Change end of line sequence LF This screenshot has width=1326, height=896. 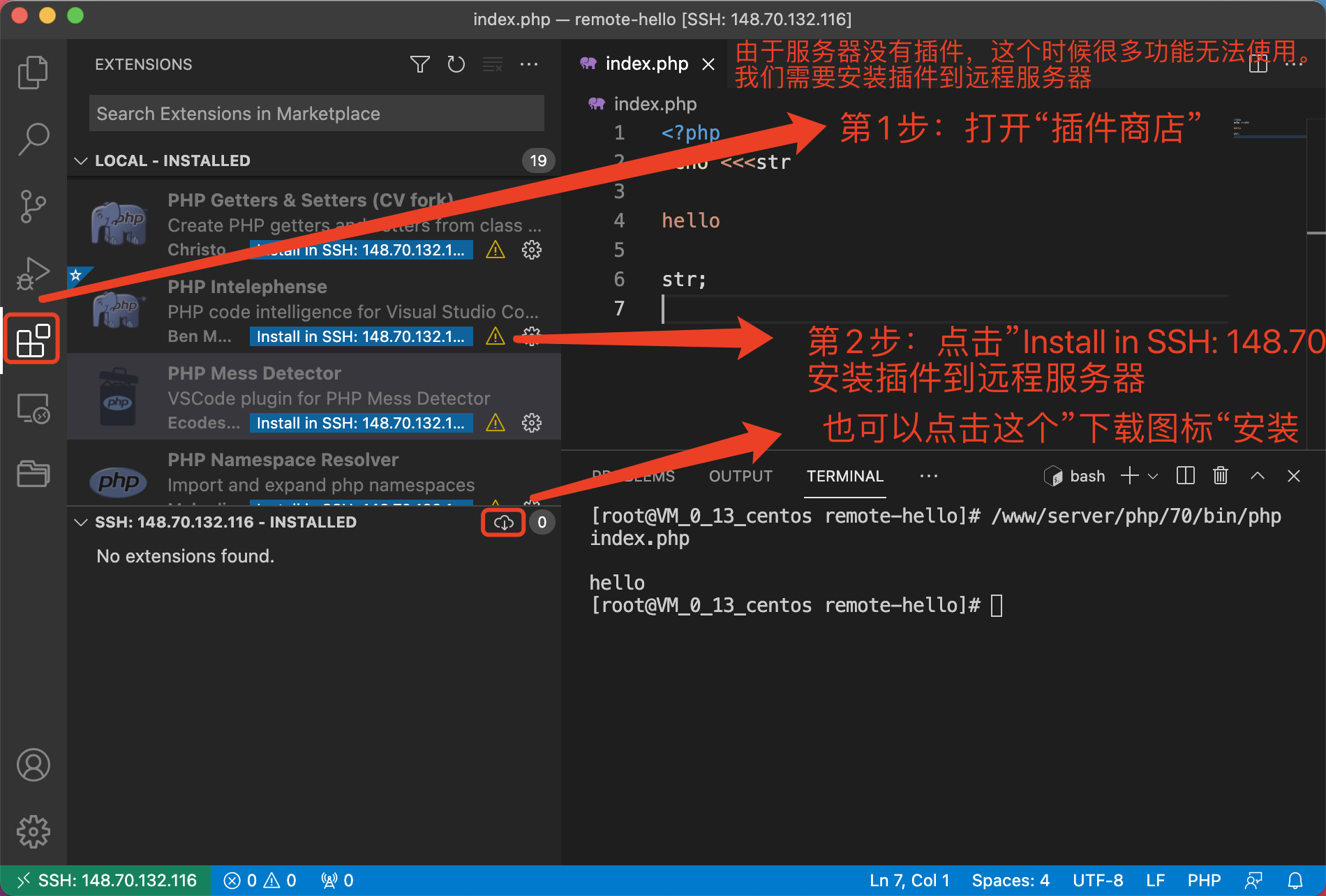pos(1155,881)
